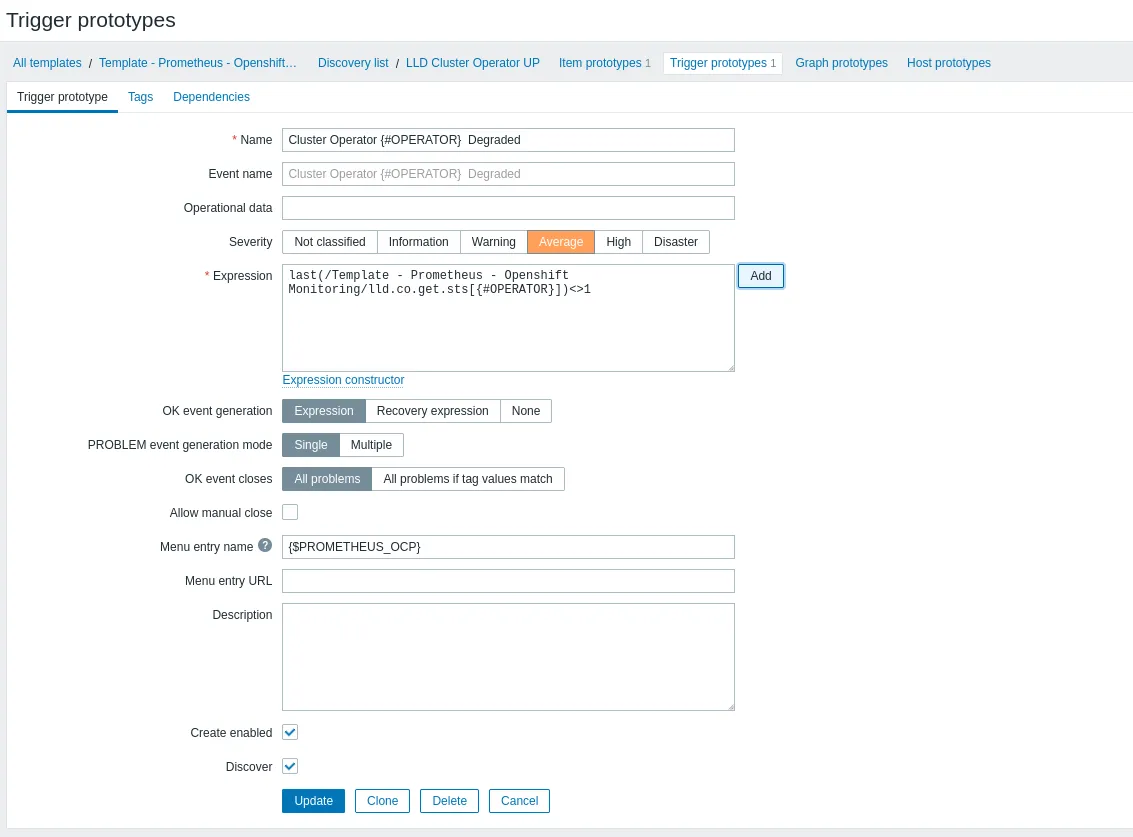1133x837 pixels.
Task: Navigate to All templates breadcrumb
Action: pyautogui.click(x=47, y=62)
